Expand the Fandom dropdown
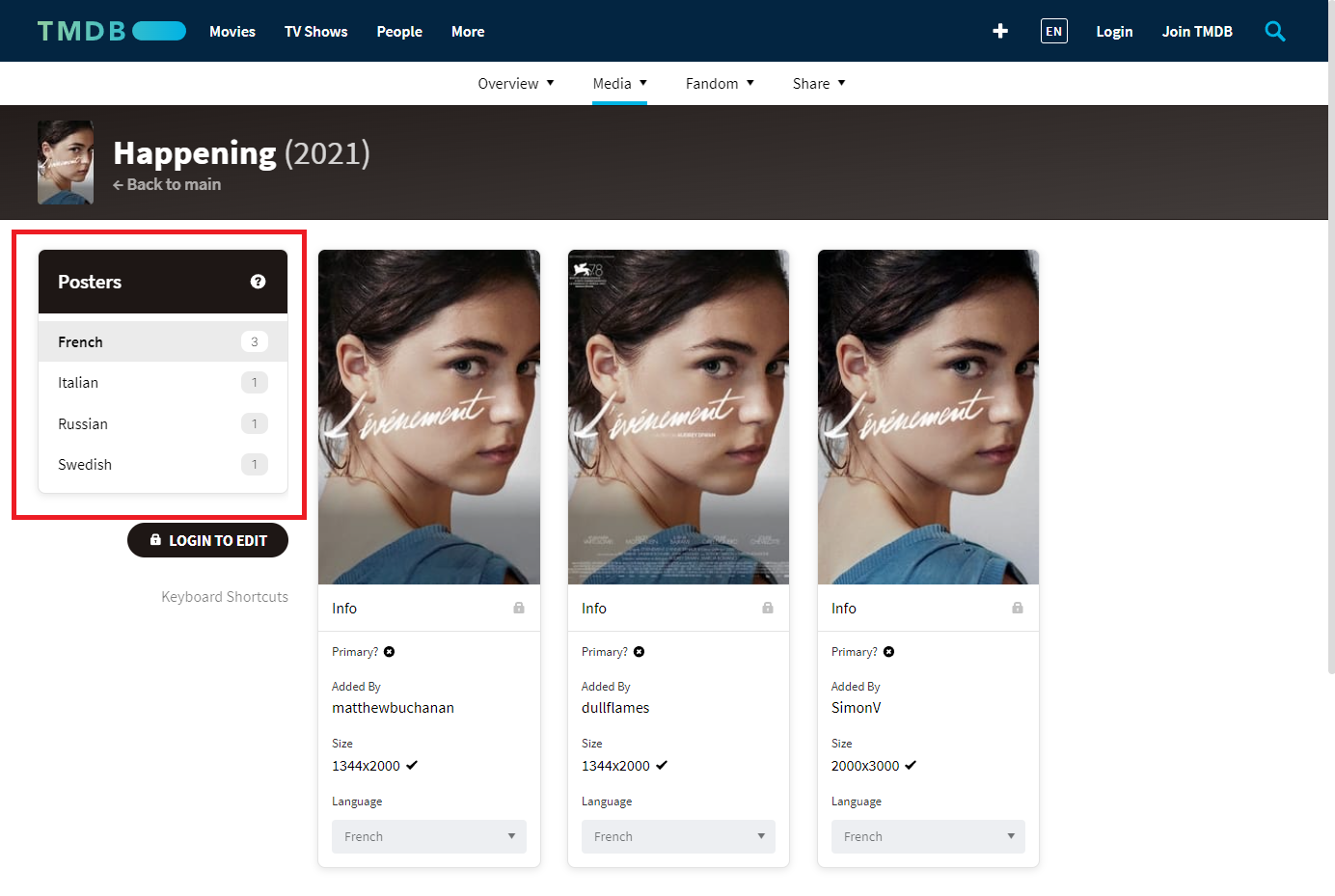1335x896 pixels. (x=720, y=83)
